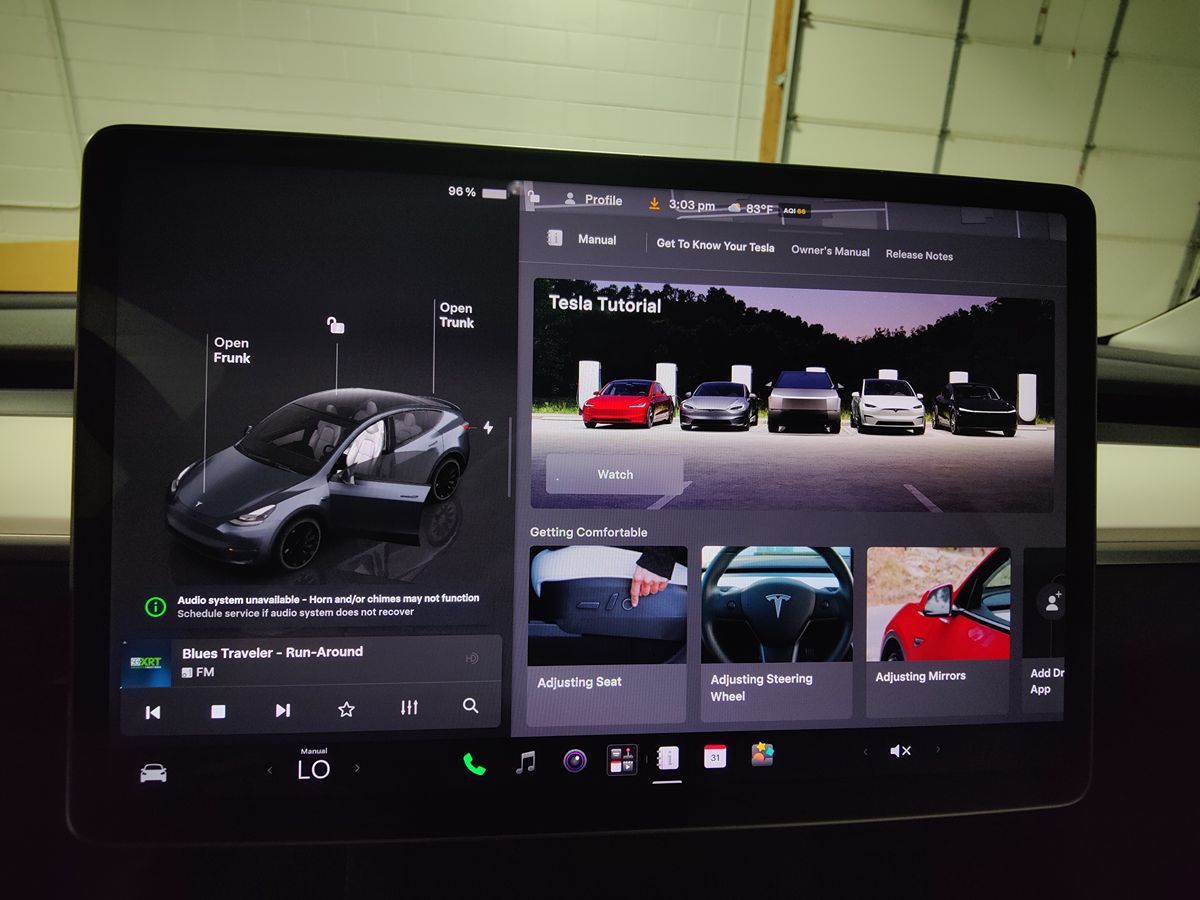Favorite the current station star
Viewport: 1200px width, 900px height.
(346, 709)
